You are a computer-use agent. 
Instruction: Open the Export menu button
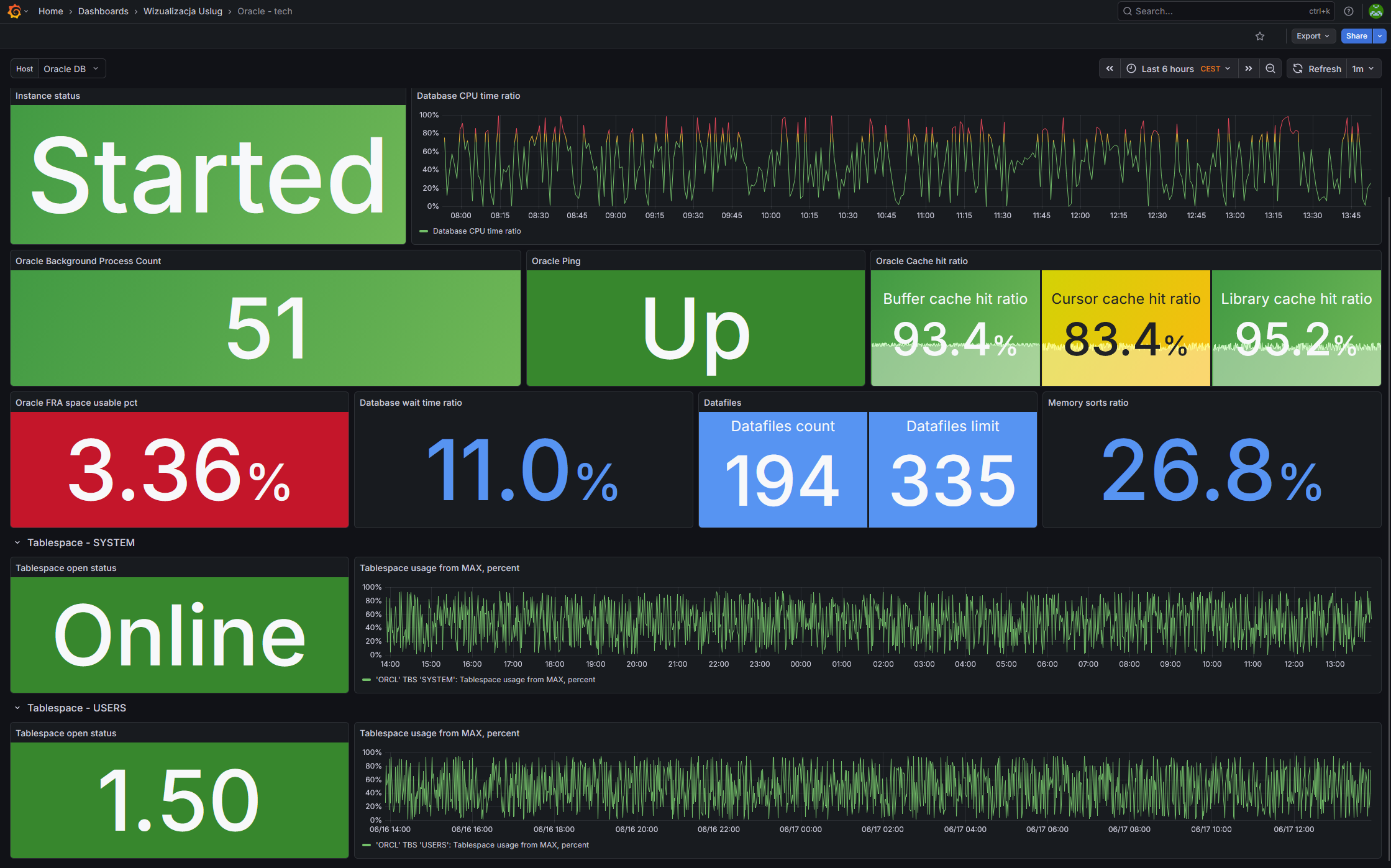click(1313, 36)
